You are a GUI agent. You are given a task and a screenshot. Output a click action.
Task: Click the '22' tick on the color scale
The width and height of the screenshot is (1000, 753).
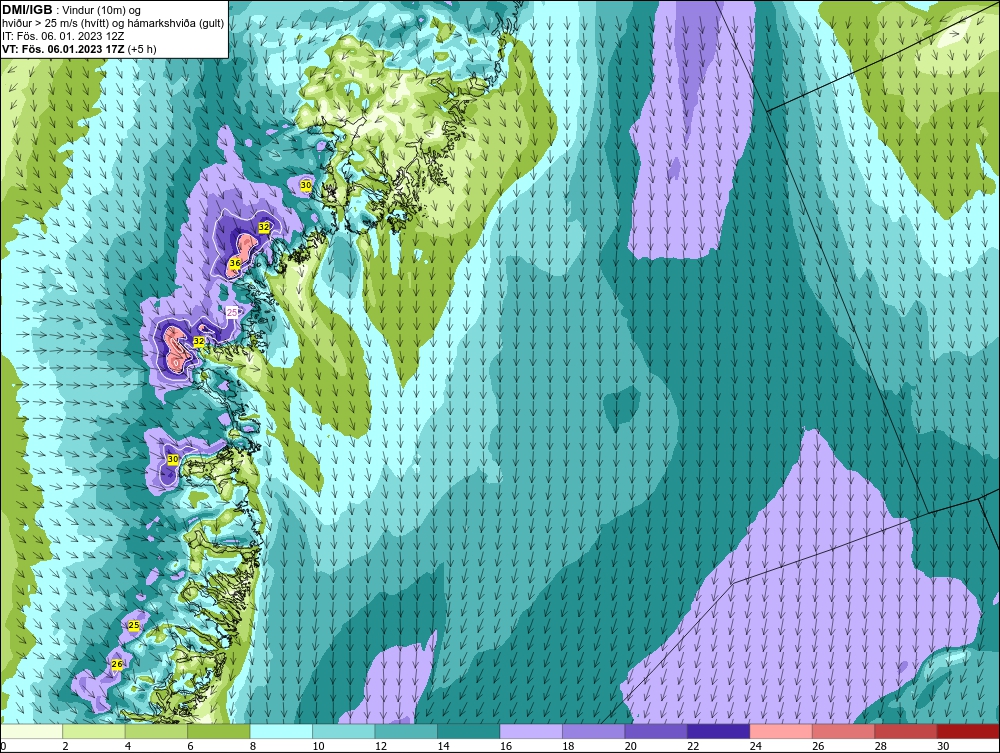693,746
